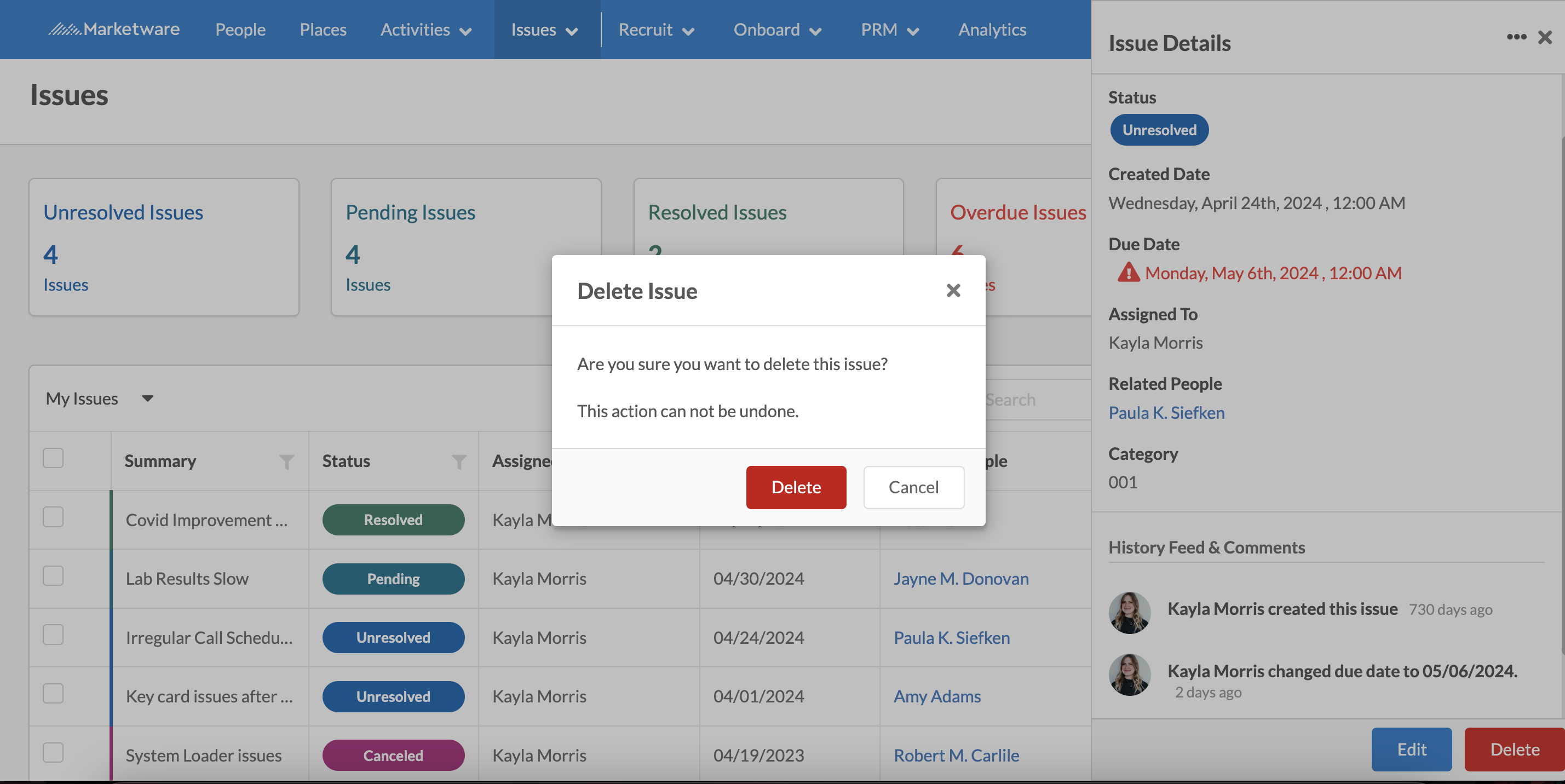Click Kayla Morris avatar on created entry
1565x784 pixels.
1130,612
